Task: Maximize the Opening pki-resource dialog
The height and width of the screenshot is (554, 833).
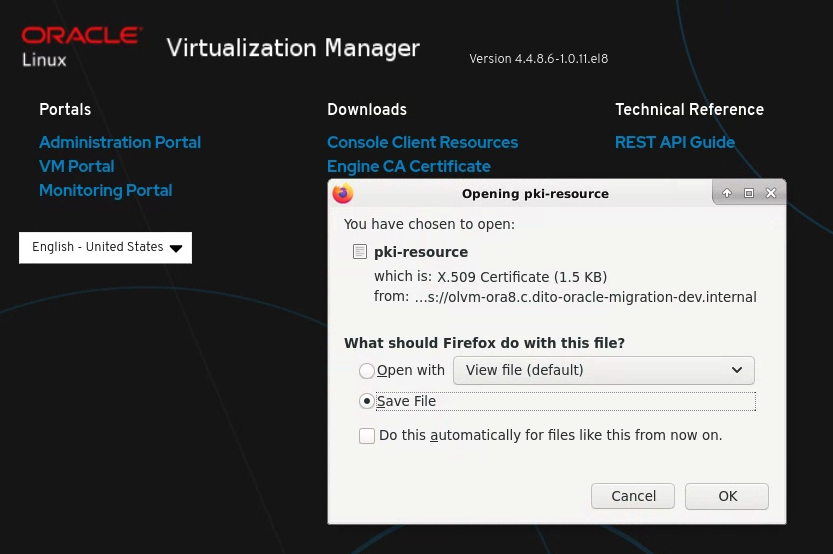Action: pyautogui.click(x=749, y=193)
